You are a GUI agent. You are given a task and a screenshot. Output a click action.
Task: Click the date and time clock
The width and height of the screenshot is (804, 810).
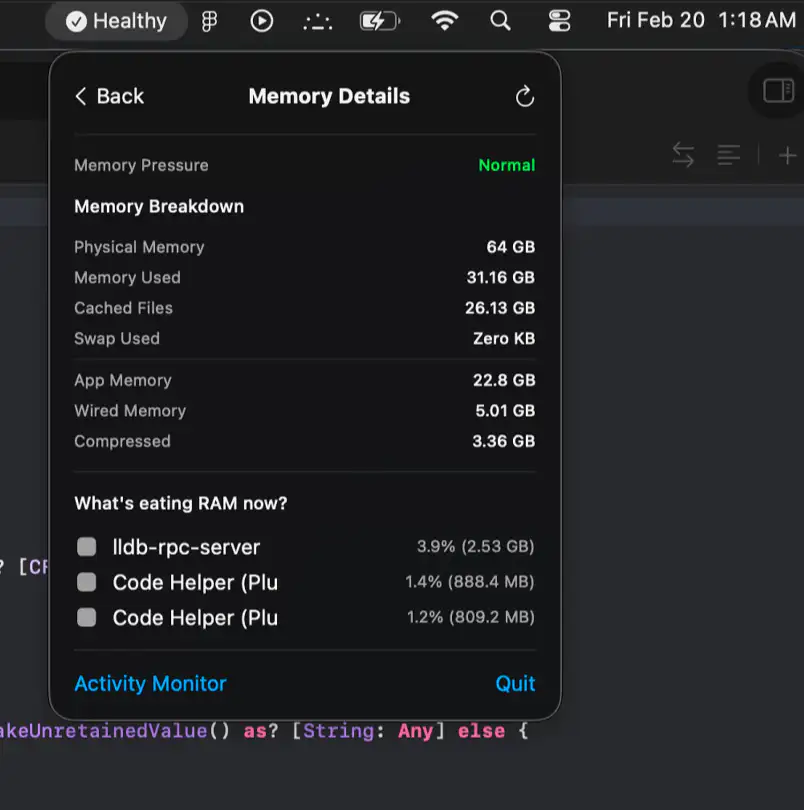[700, 21]
